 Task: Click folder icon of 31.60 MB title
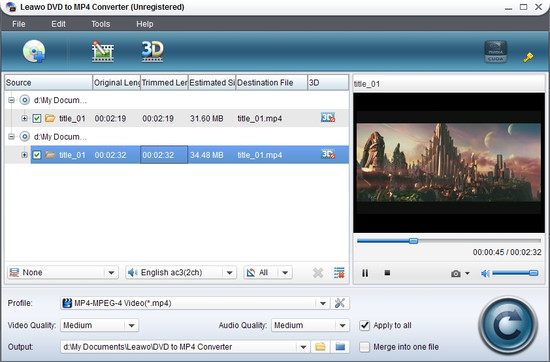(x=50, y=118)
